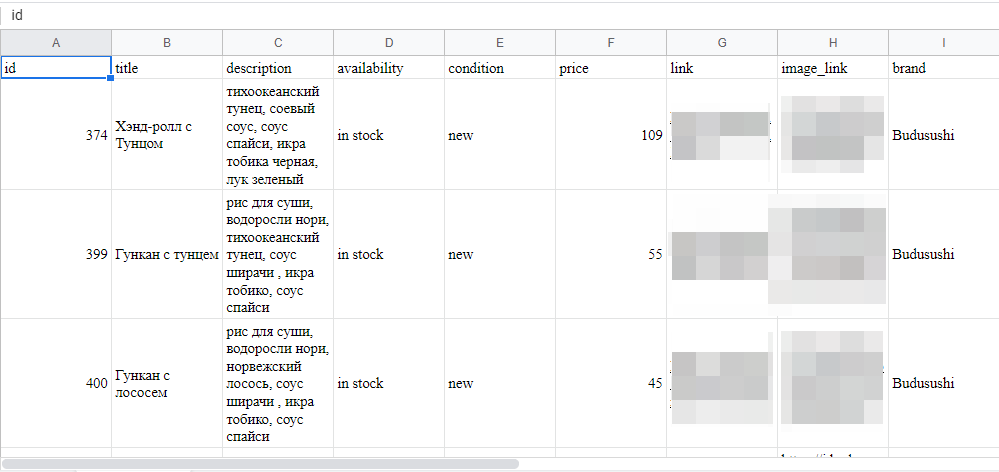Click the column C header
The height and width of the screenshot is (472, 999).
tap(277, 43)
